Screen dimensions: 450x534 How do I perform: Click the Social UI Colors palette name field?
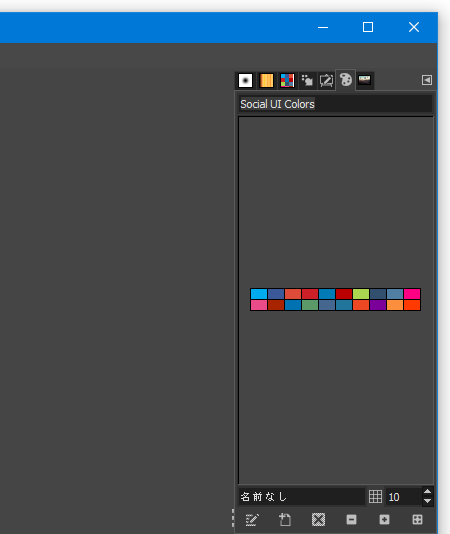click(336, 104)
